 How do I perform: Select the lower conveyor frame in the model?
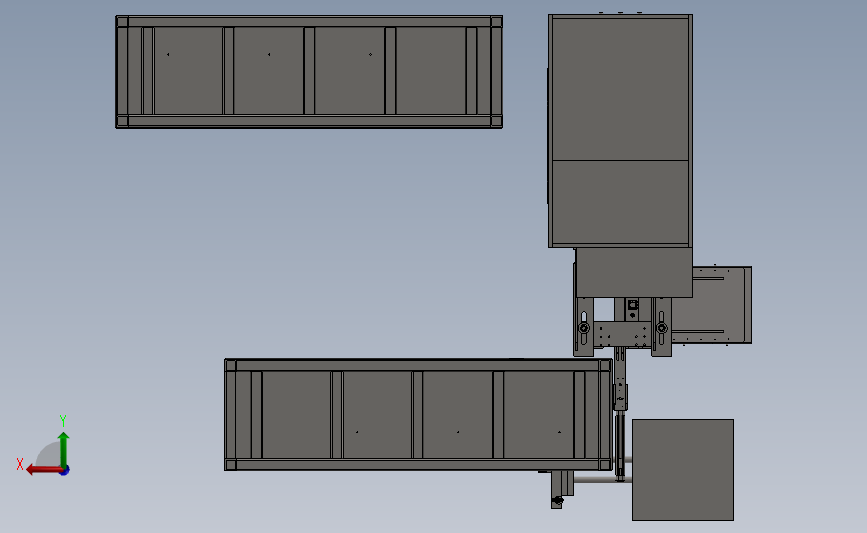click(419, 415)
